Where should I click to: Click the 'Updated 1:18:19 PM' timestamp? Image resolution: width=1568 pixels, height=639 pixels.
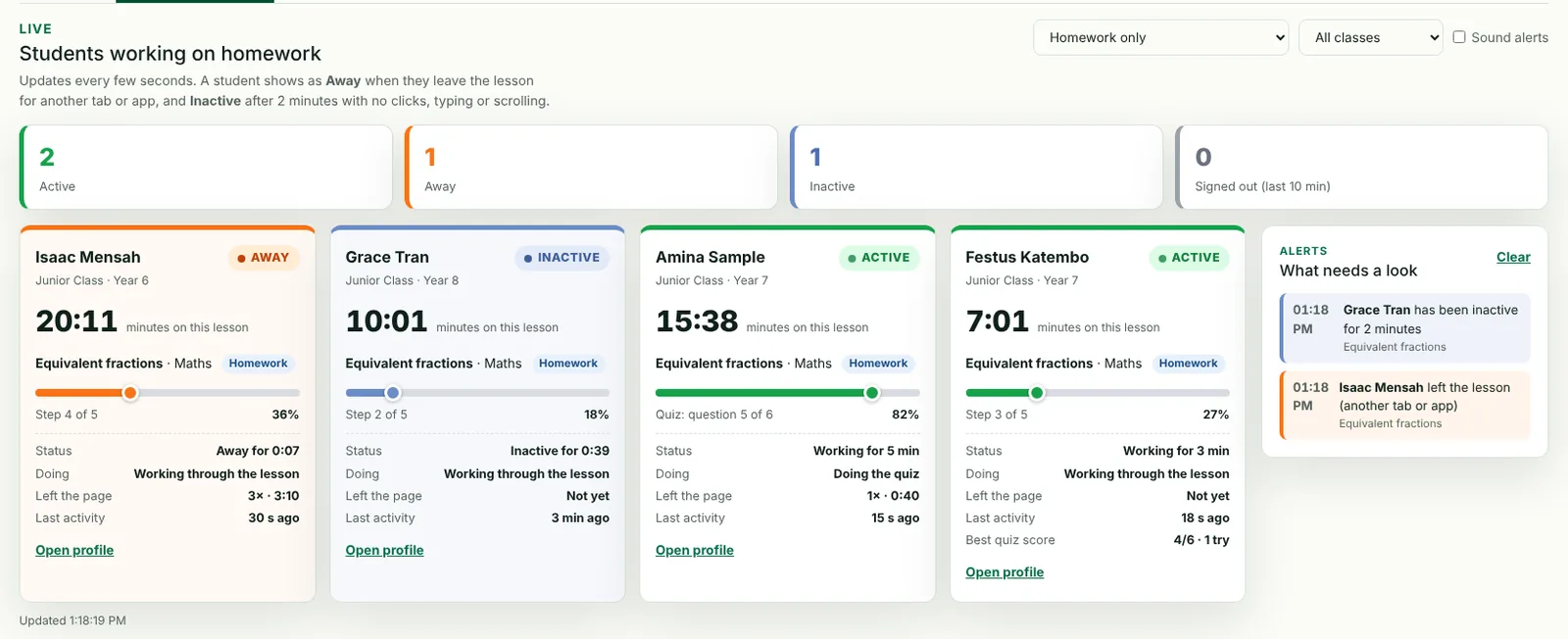tap(73, 620)
